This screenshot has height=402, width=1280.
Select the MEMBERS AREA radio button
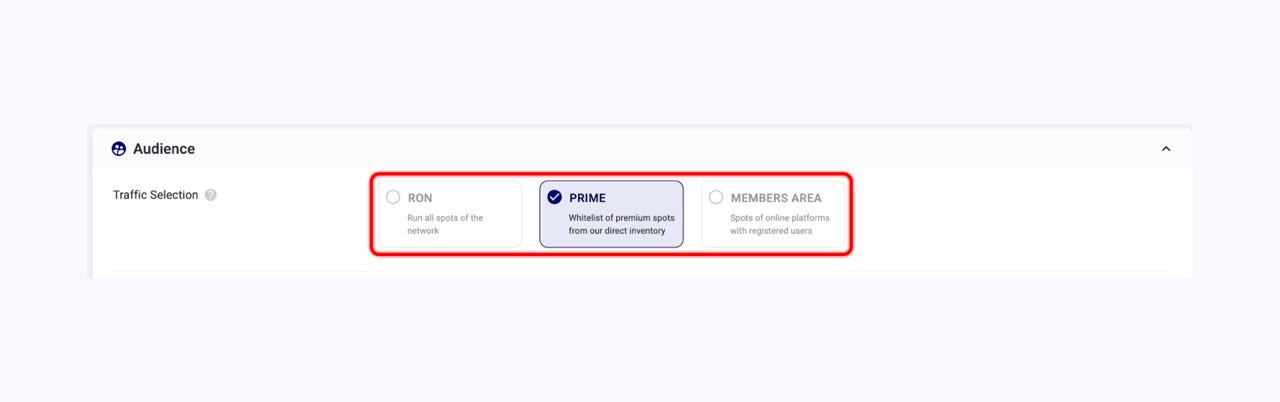(716, 197)
